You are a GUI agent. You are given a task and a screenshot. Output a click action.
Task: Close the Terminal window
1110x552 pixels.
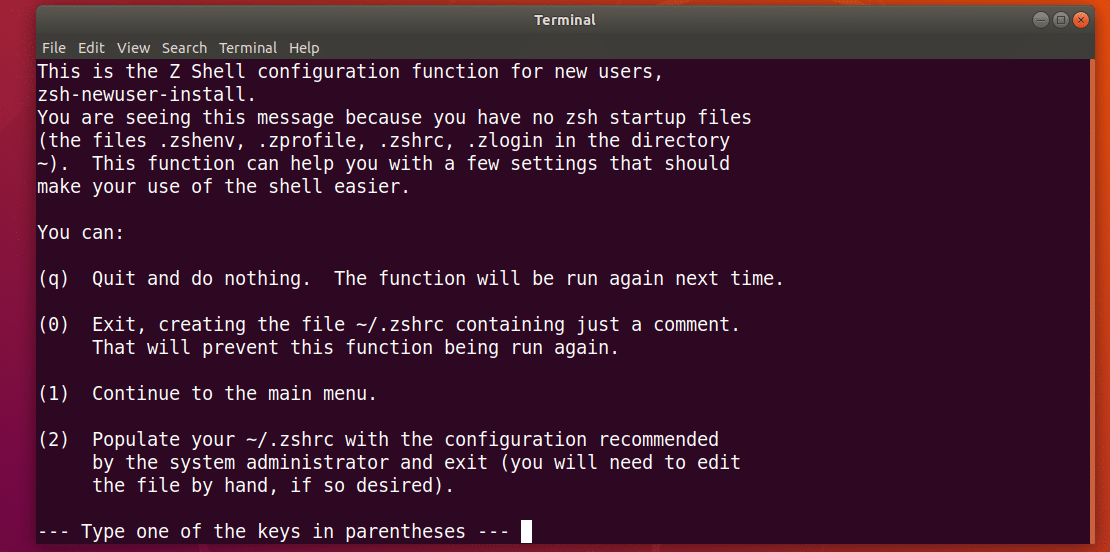coord(1081,20)
